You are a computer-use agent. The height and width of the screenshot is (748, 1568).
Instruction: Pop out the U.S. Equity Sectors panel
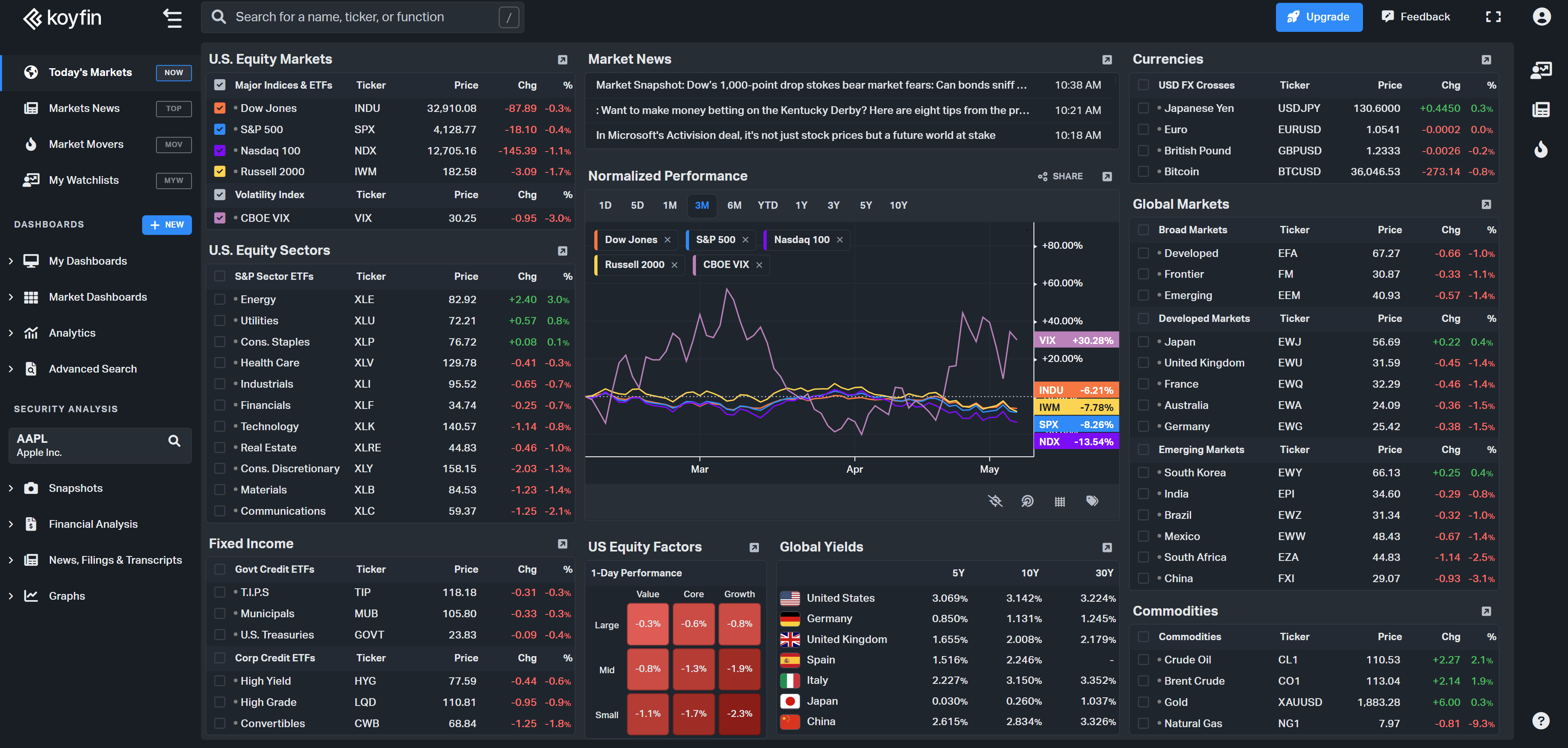point(562,251)
